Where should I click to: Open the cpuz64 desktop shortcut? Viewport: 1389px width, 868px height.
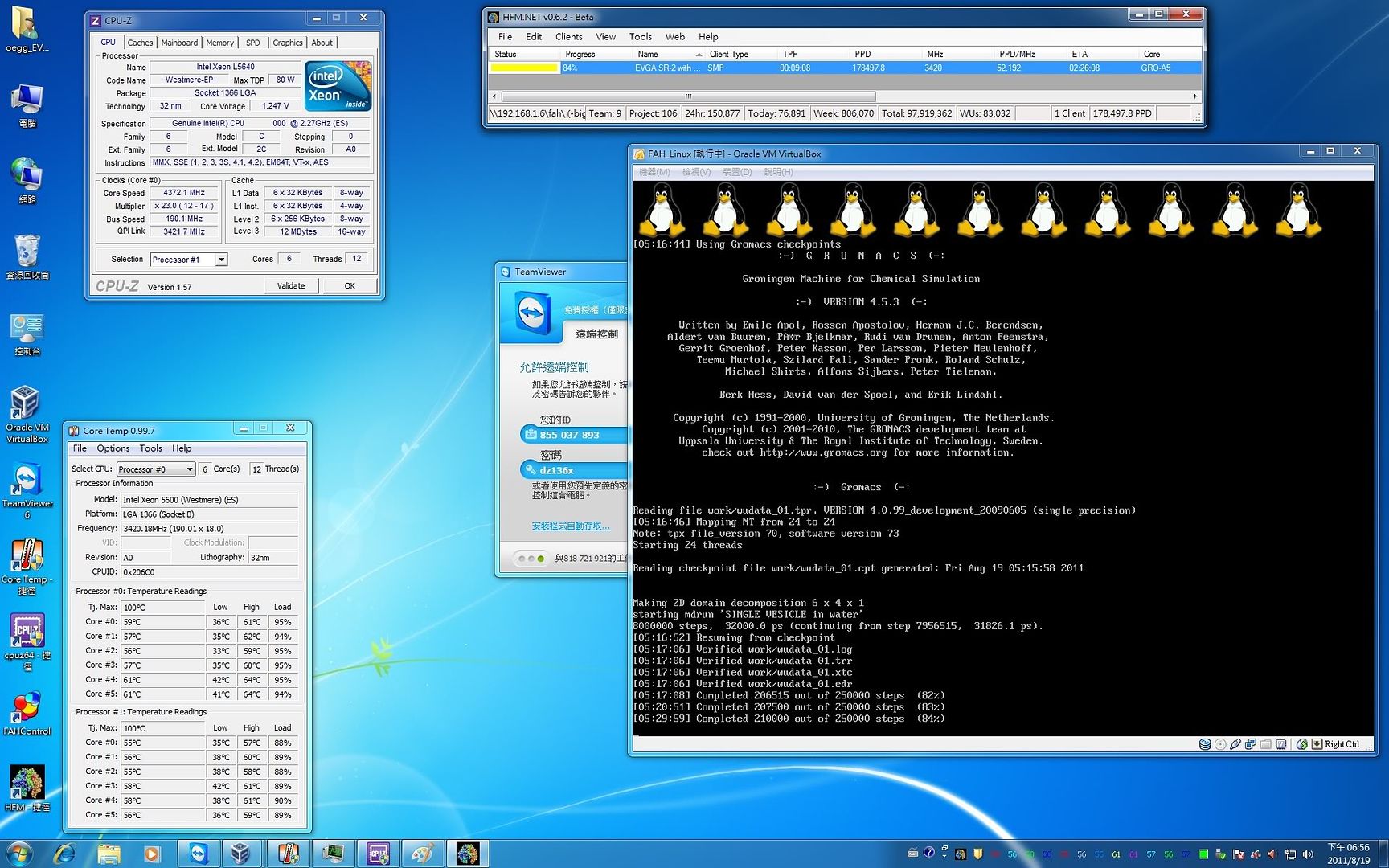click(27, 642)
